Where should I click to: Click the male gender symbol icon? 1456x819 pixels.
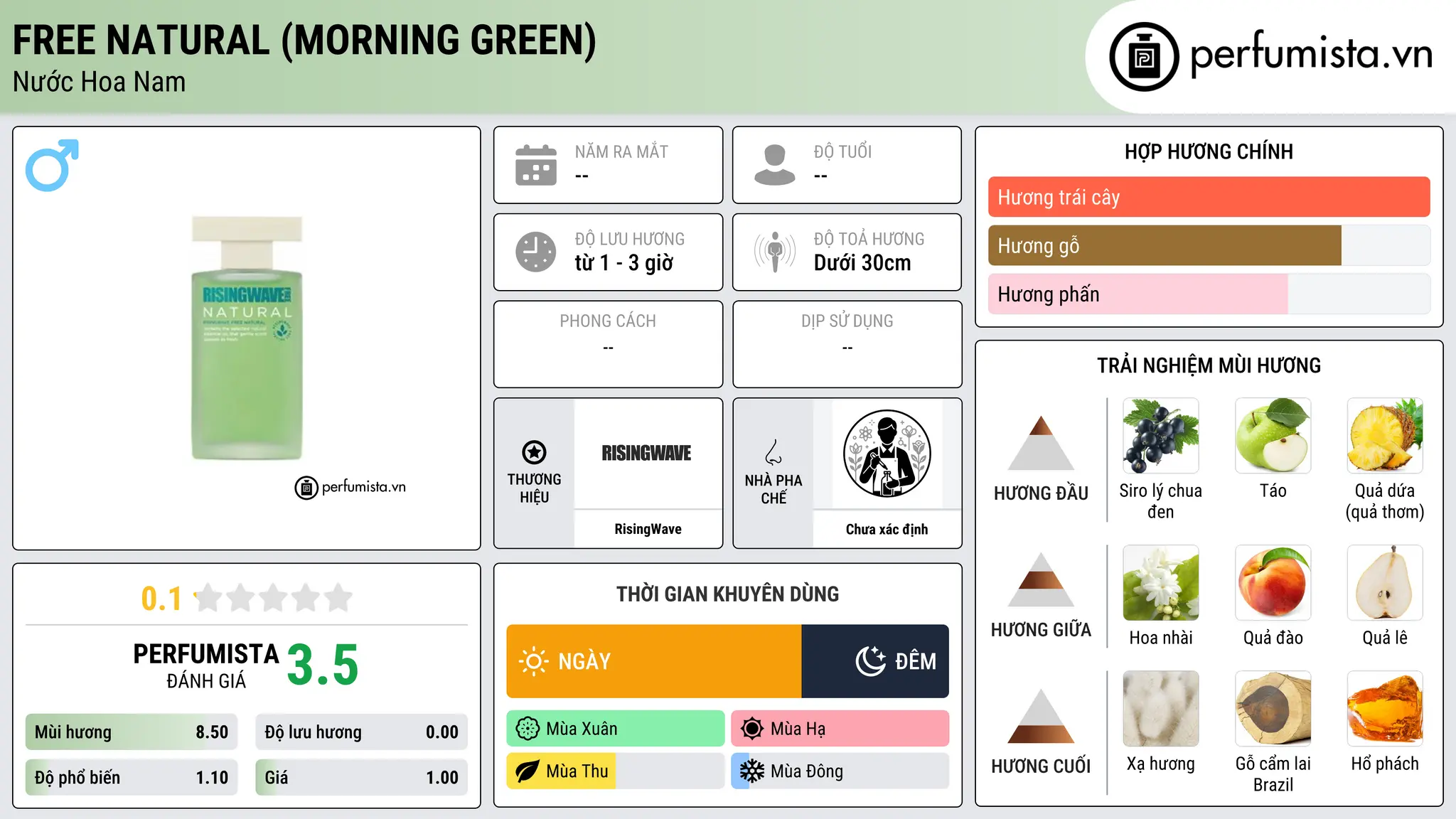52,166
